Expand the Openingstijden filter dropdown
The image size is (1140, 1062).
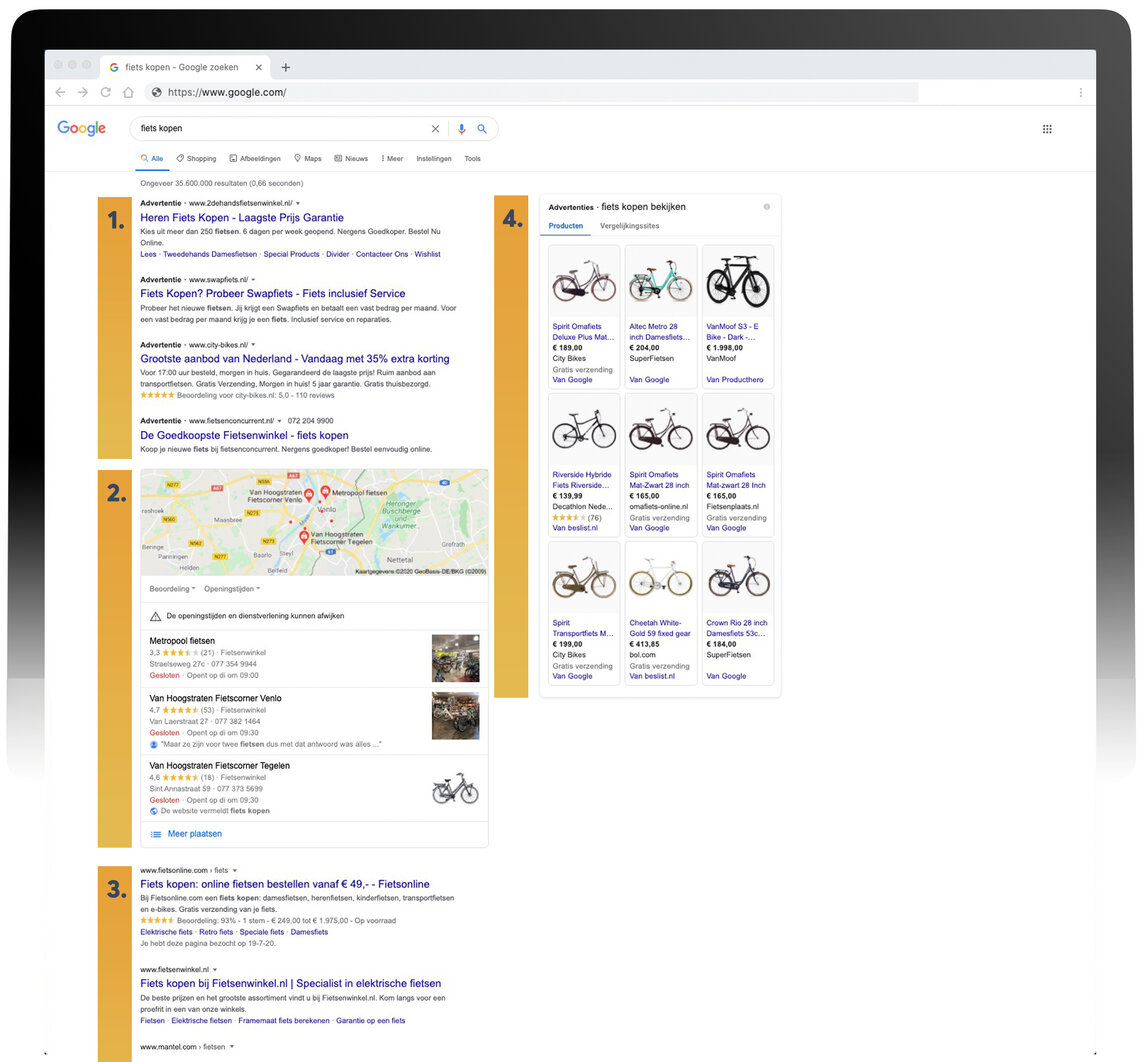point(231,589)
